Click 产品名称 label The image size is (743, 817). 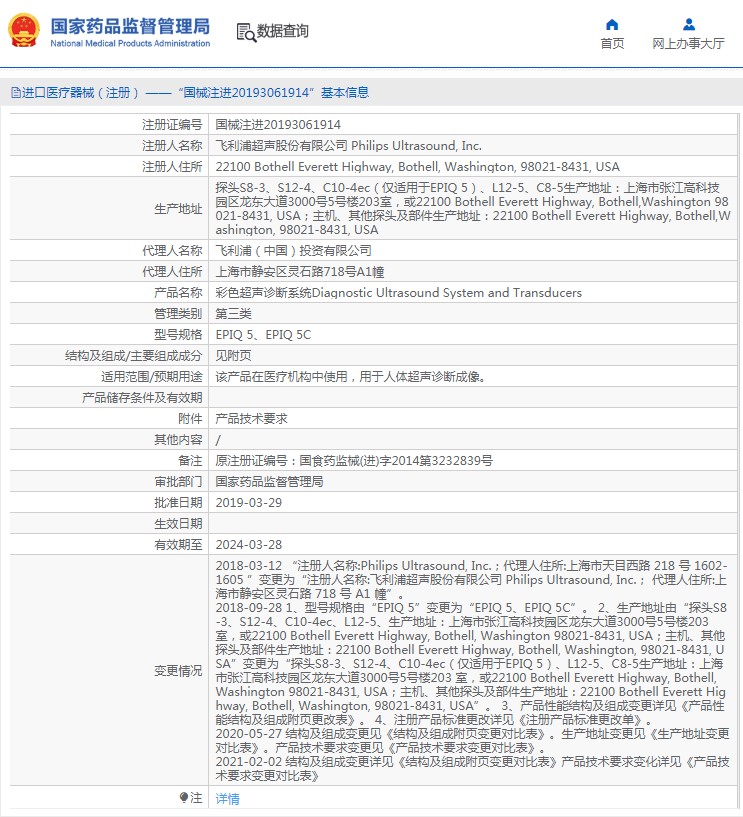click(x=178, y=293)
